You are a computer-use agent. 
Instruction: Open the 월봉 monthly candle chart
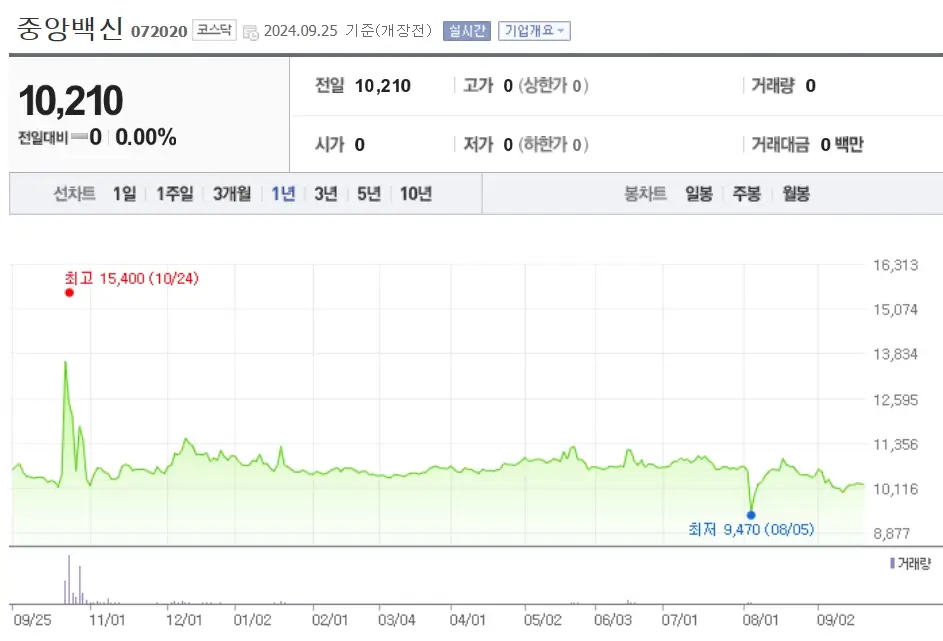(795, 195)
